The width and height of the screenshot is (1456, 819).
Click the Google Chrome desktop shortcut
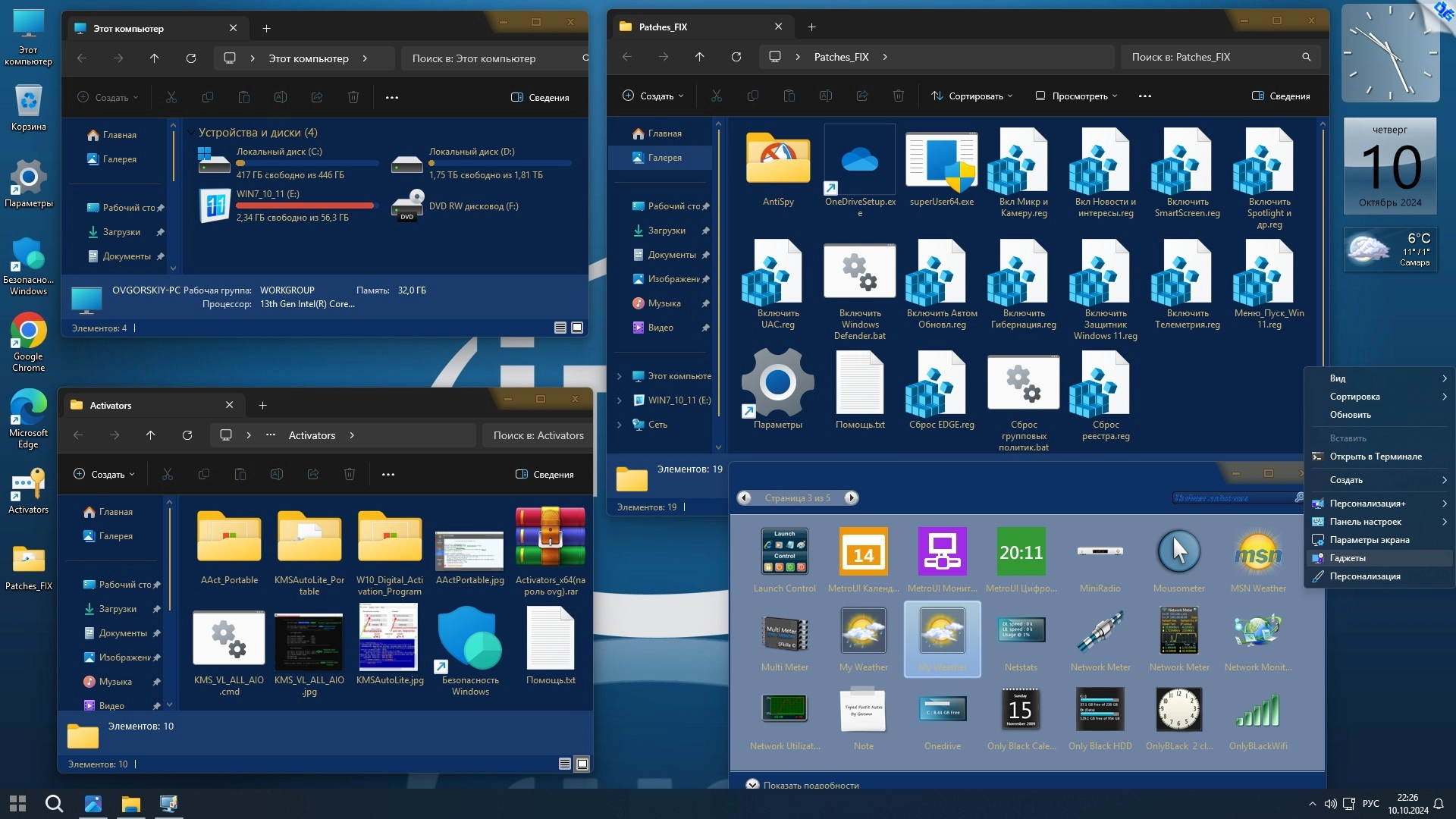tap(28, 332)
